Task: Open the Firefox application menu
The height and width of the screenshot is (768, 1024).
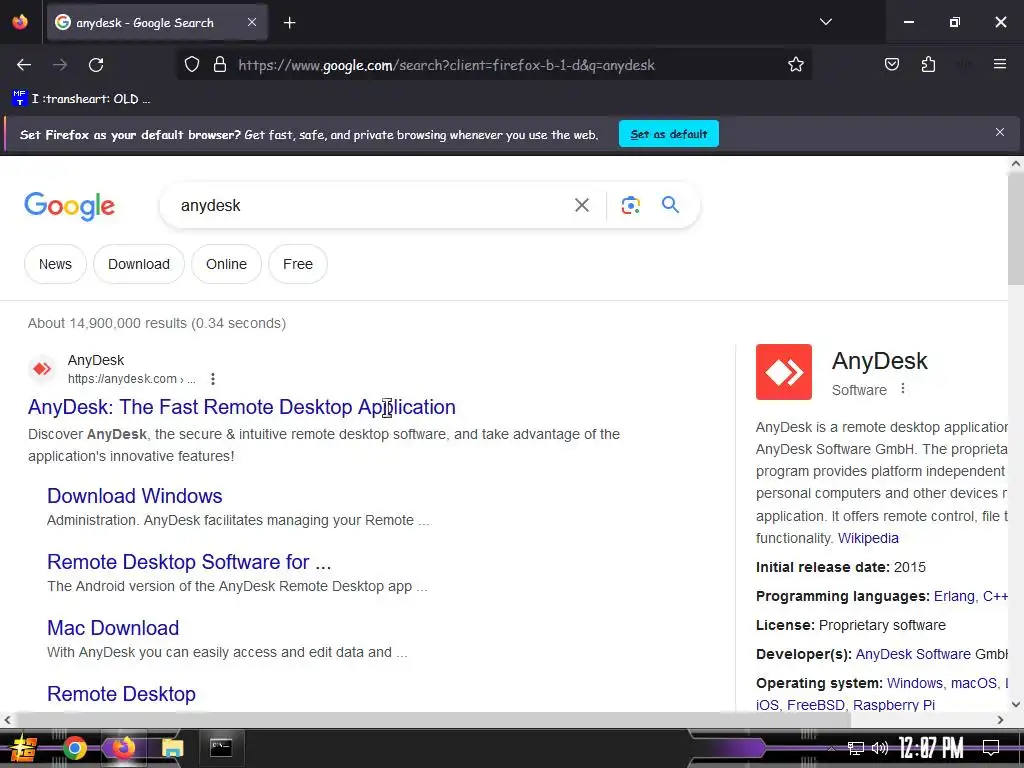Action: pos(999,64)
